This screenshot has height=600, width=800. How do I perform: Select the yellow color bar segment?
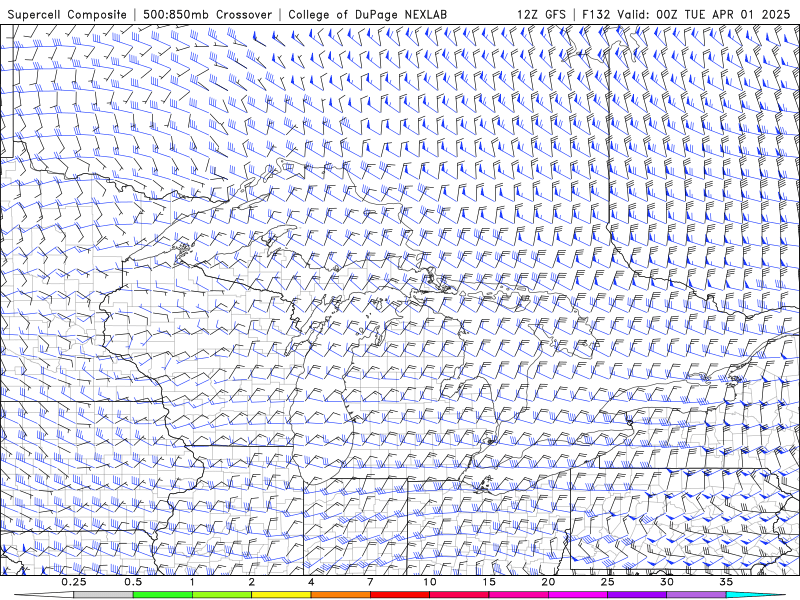(x=281, y=595)
